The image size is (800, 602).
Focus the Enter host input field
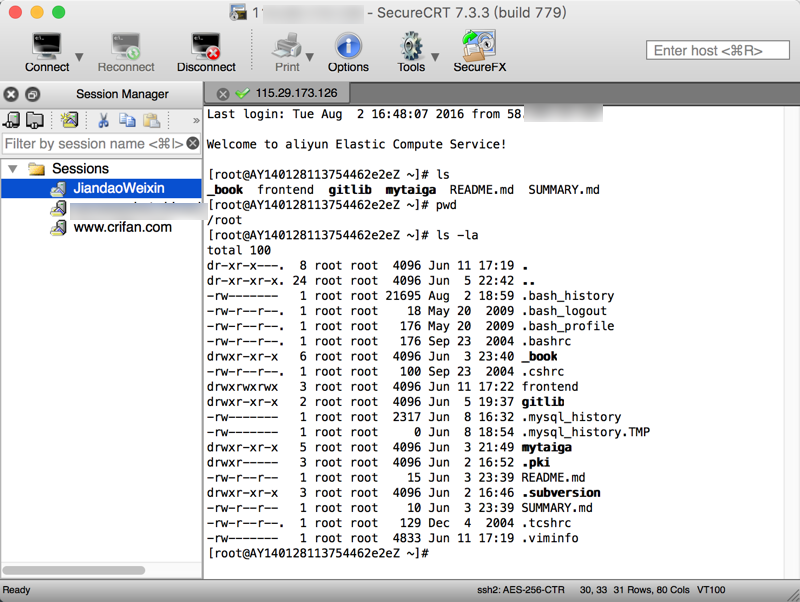coord(717,51)
